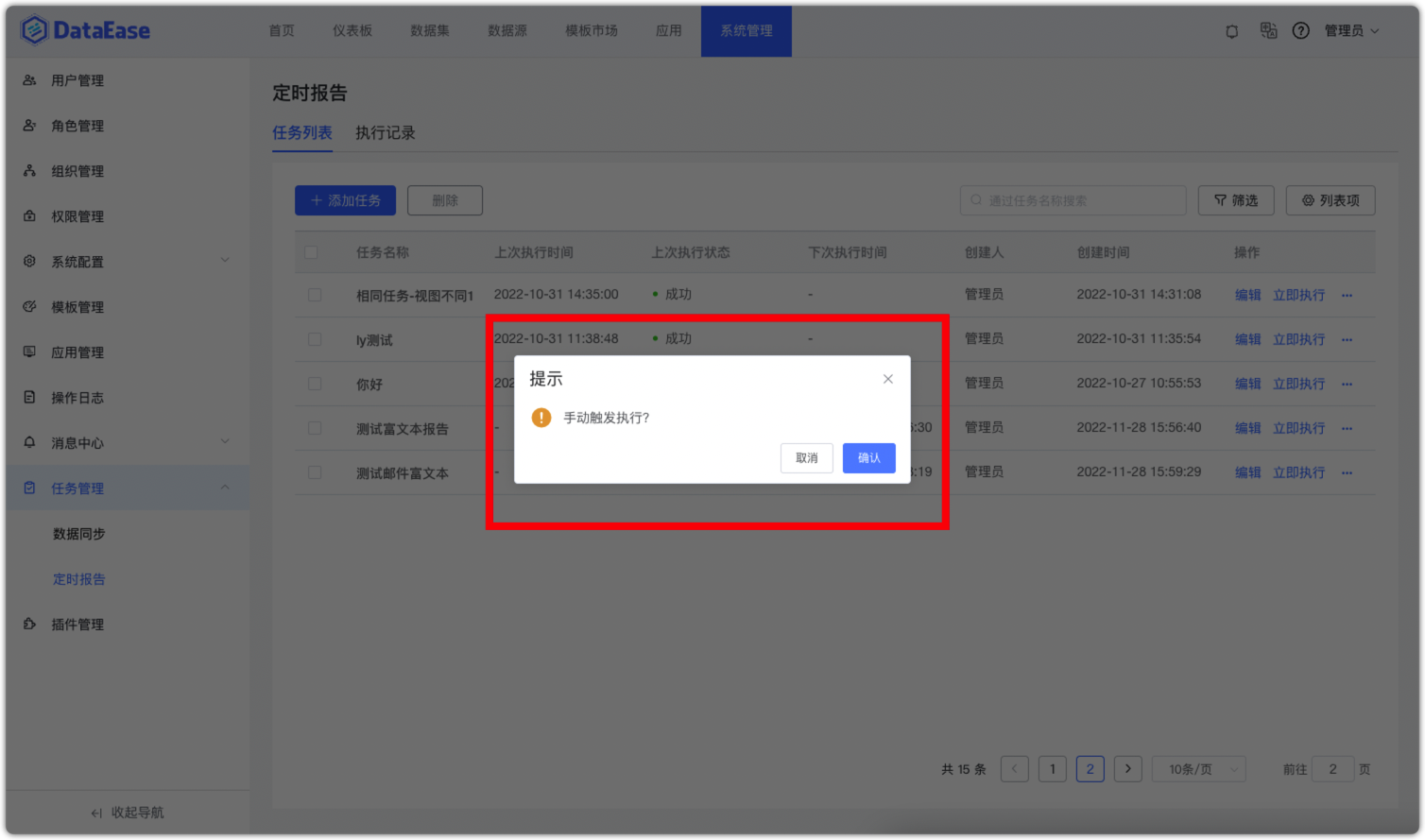The width and height of the screenshot is (1425, 840).
Task: Go to page 1 in pagination
Action: click(x=1052, y=768)
